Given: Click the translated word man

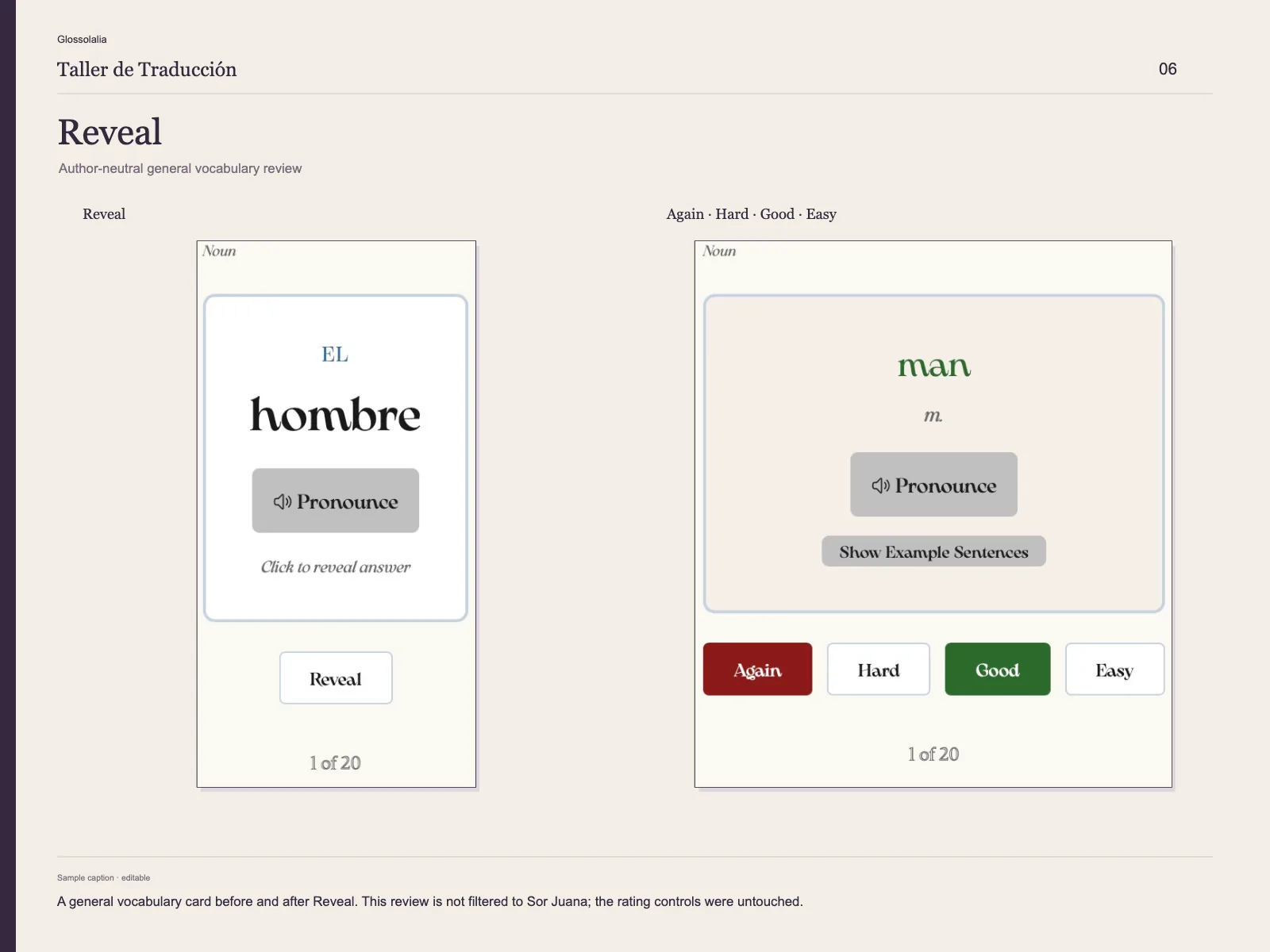Looking at the screenshot, I should pyautogui.click(x=933, y=366).
